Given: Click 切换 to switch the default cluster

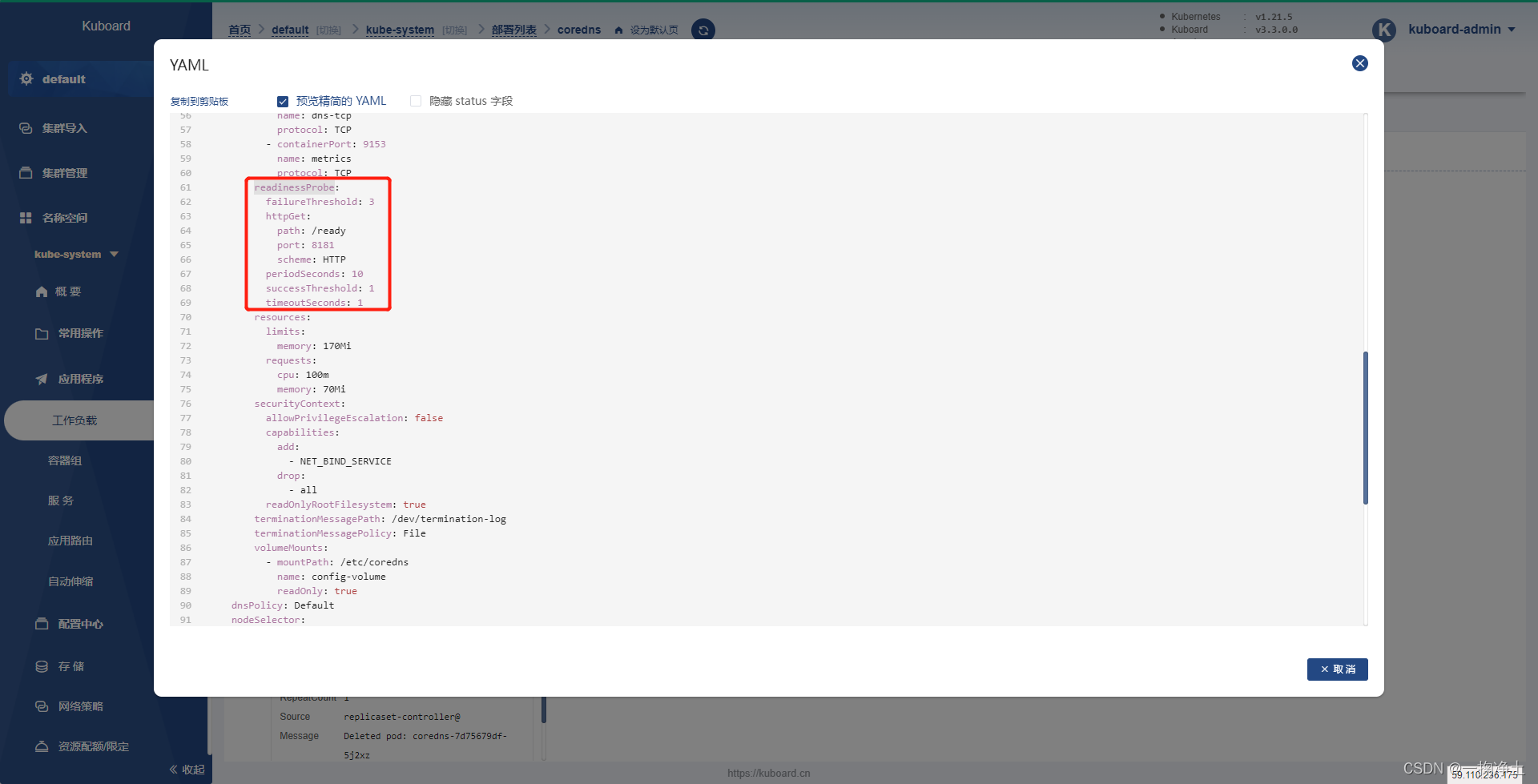Looking at the screenshot, I should point(328,30).
